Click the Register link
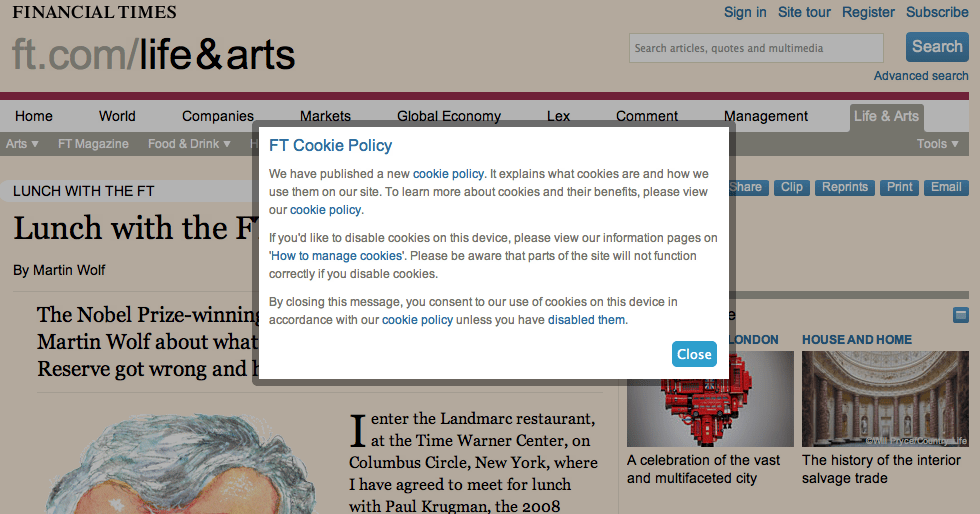Image resolution: width=980 pixels, height=514 pixels. [x=868, y=13]
